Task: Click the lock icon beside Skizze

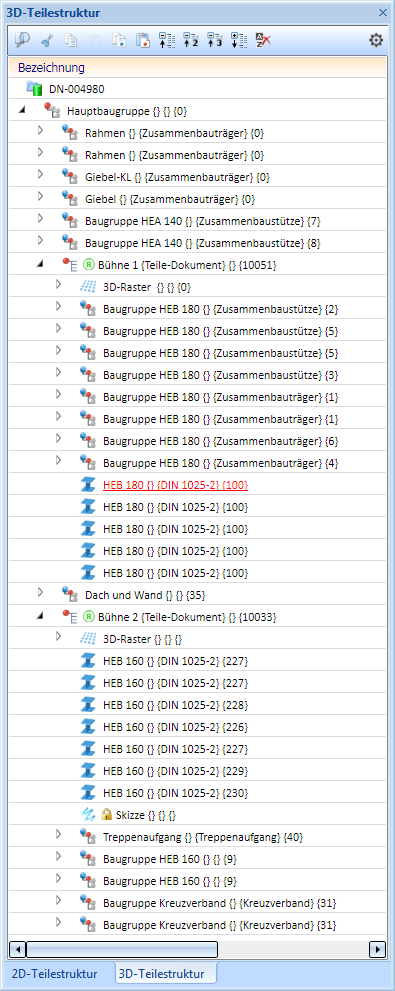Action: pyautogui.click(x=107, y=815)
